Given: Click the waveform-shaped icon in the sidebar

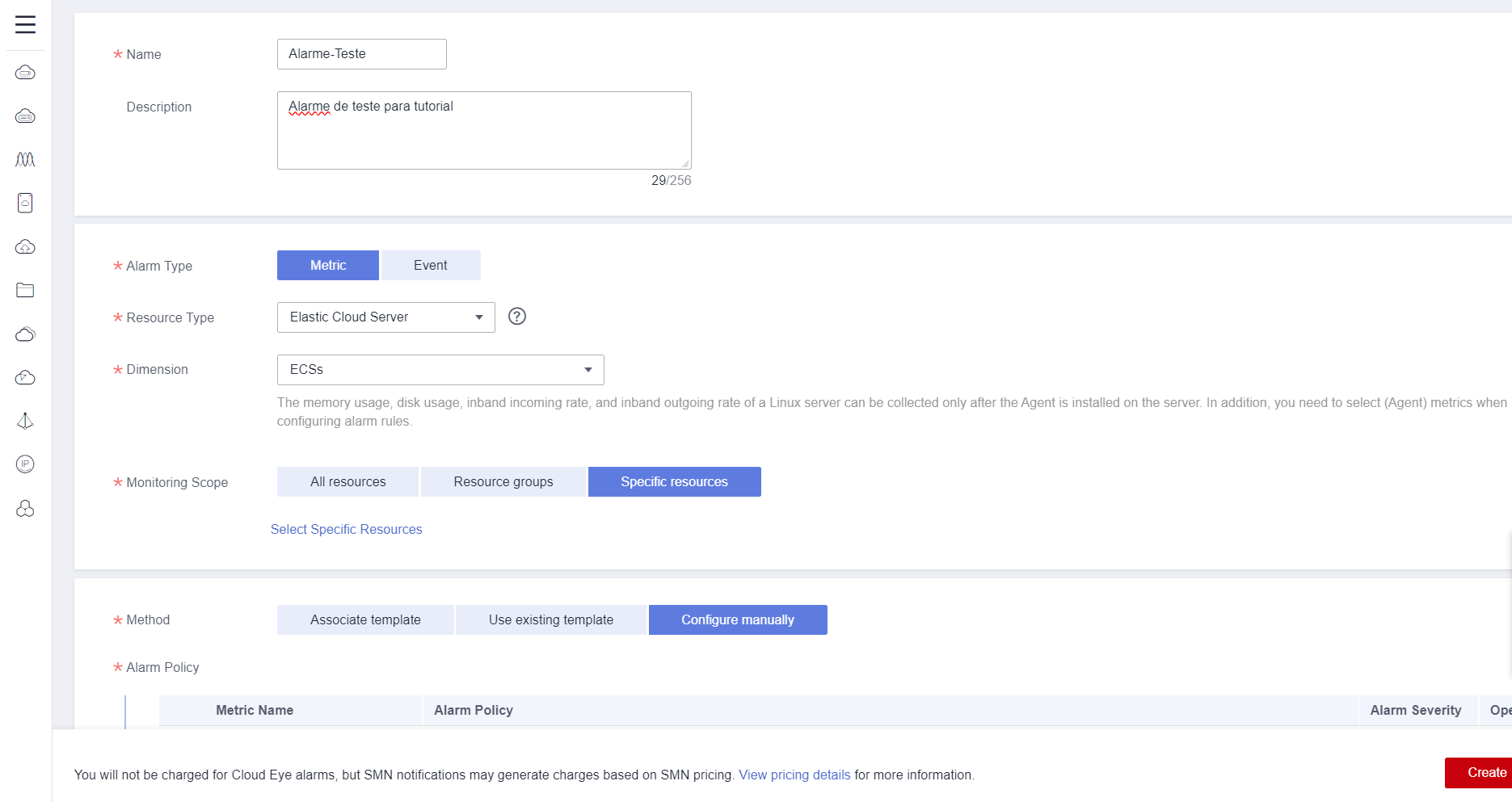Looking at the screenshot, I should (25, 159).
